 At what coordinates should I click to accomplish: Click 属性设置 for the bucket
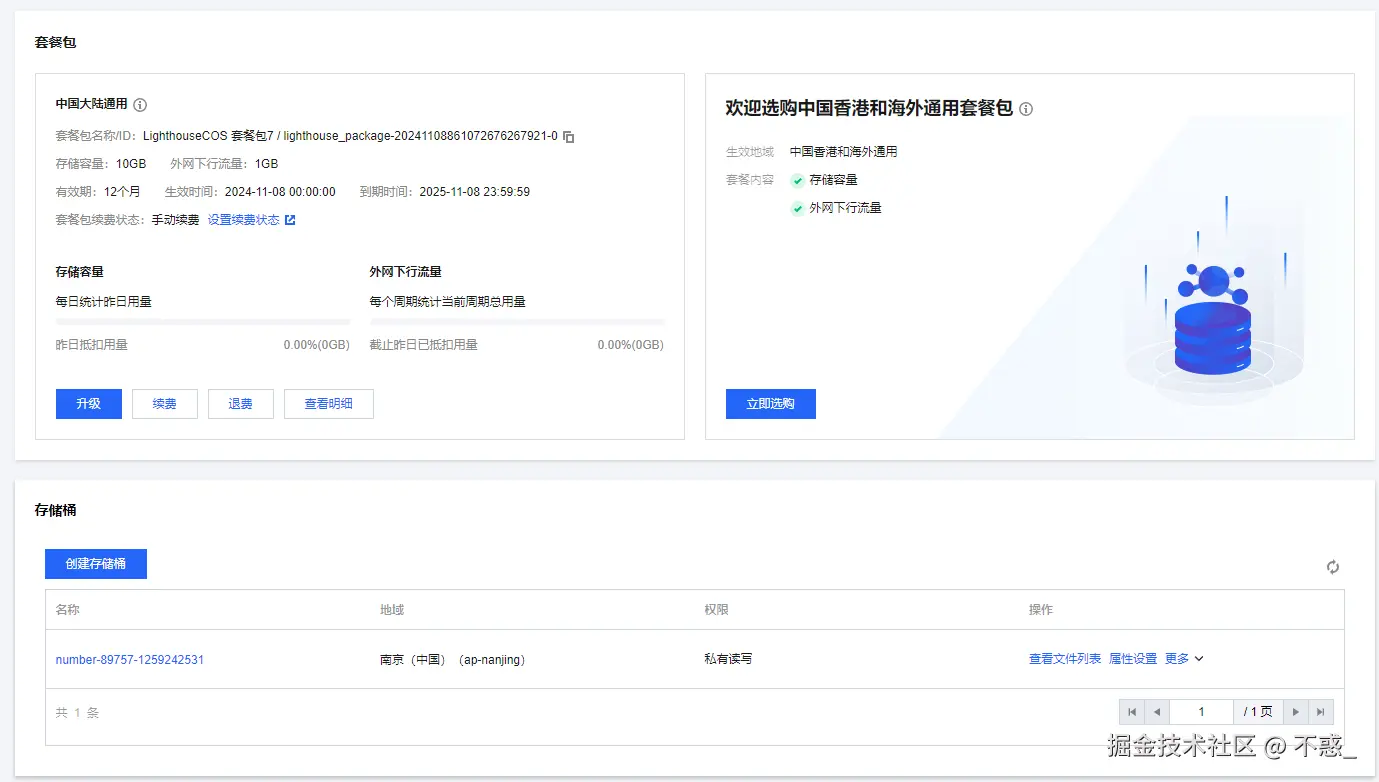point(1132,658)
